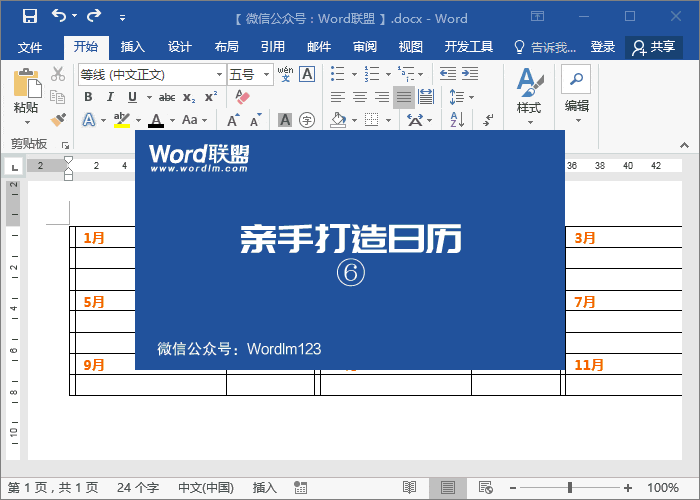This screenshot has width=700, height=500.
Task: Apply a numbered list
Action: point(371,74)
